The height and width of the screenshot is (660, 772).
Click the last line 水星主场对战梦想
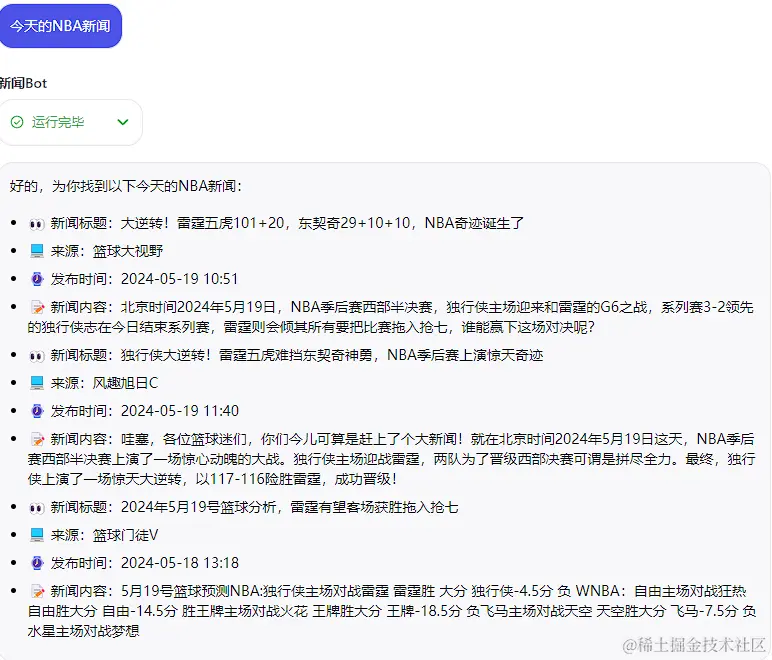click(x=84, y=631)
